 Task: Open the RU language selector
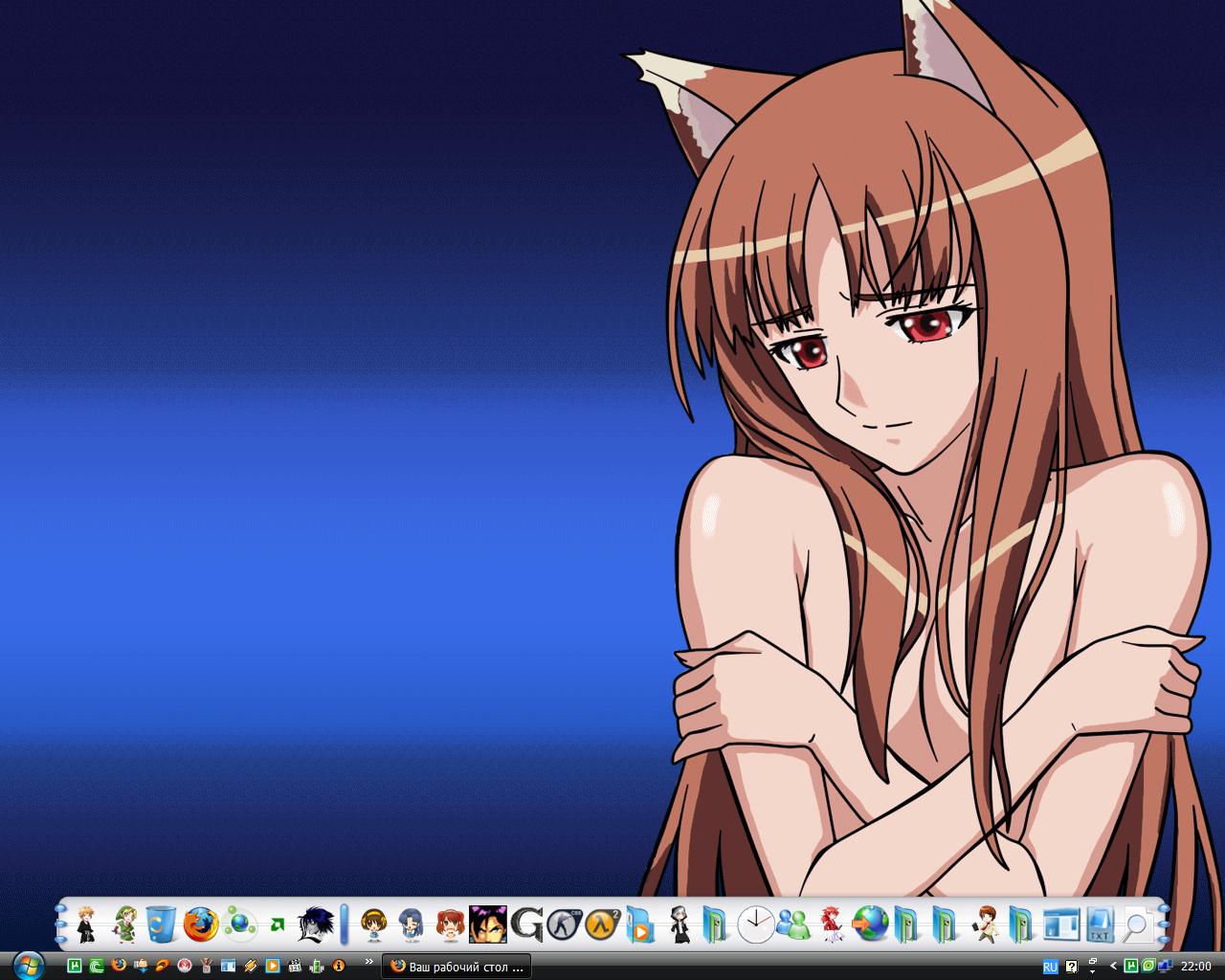coord(1050,967)
